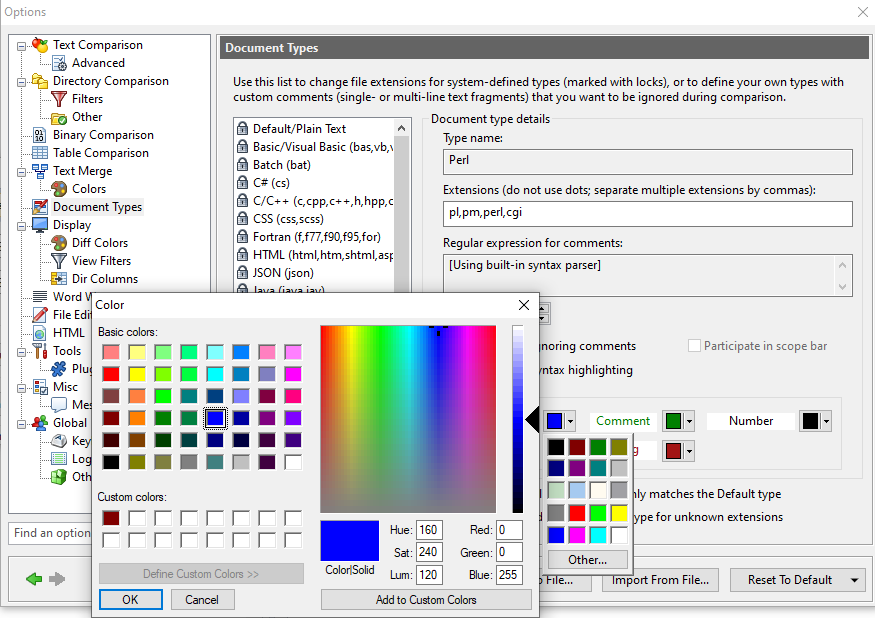Open the Global users icon
This screenshot has height=618, width=875.
(40, 423)
